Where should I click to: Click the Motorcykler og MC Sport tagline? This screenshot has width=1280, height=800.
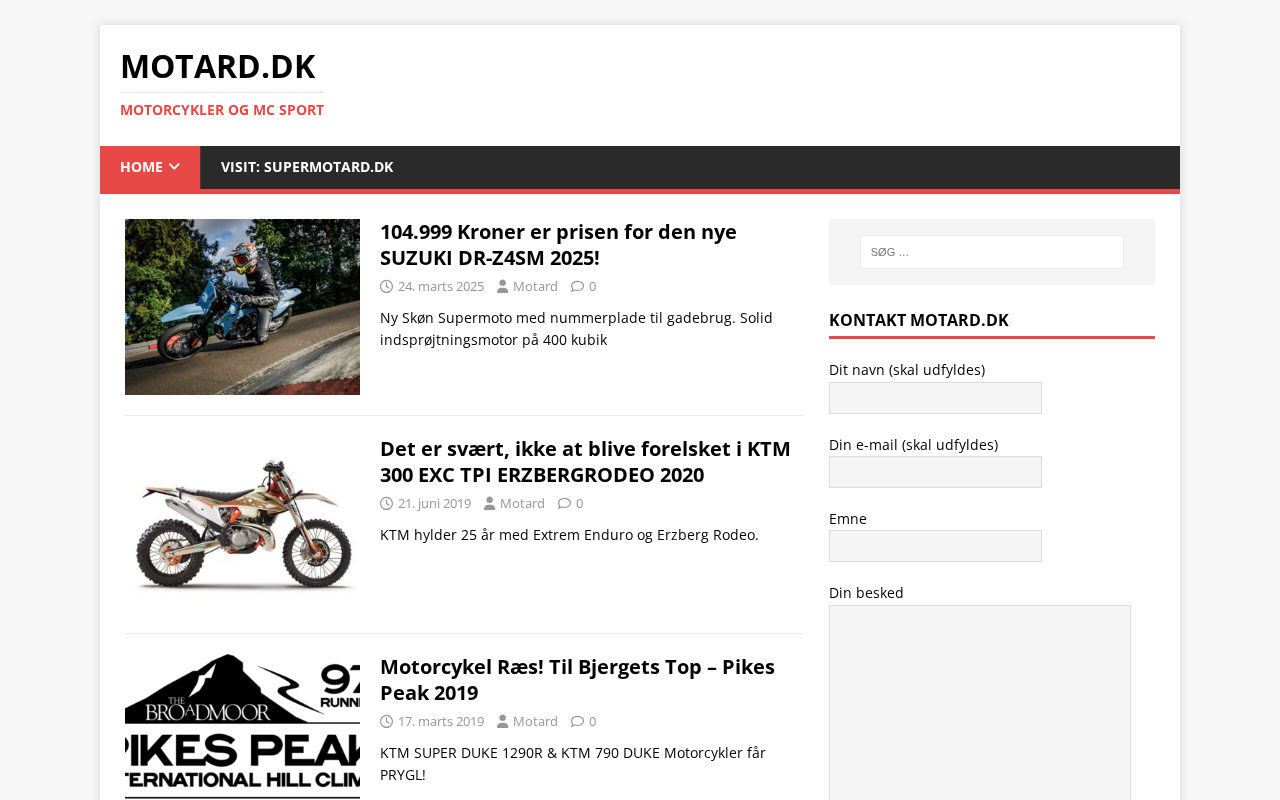(x=222, y=110)
